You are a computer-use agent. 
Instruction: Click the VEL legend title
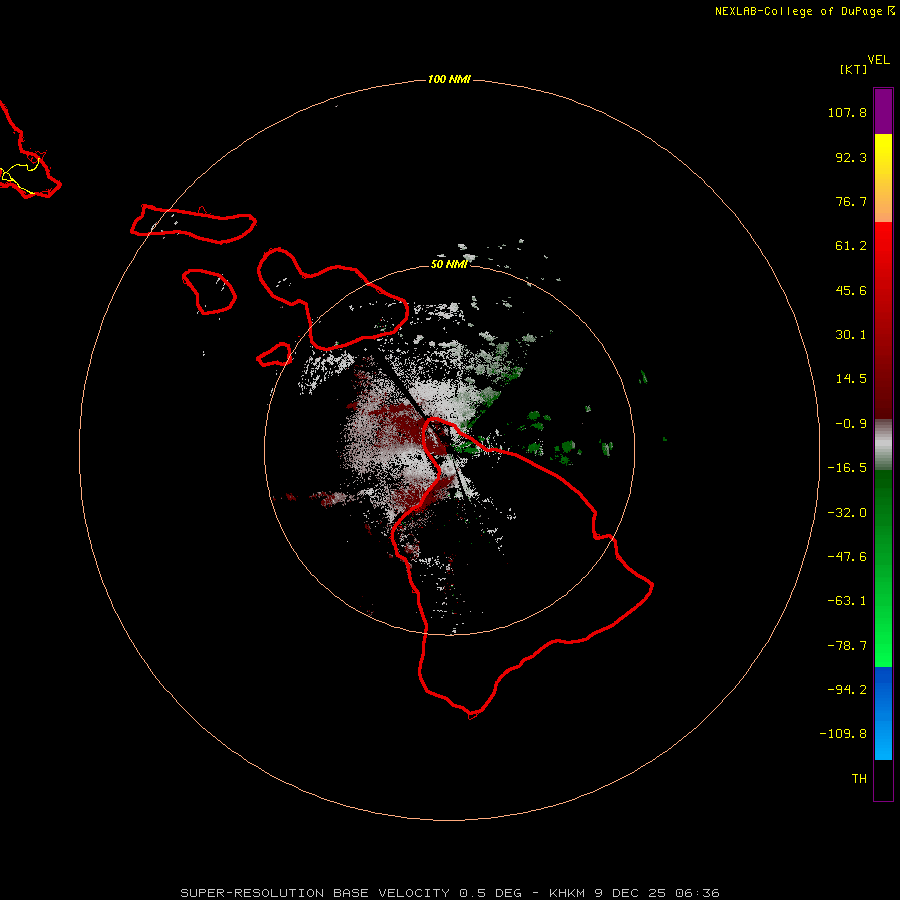(x=879, y=60)
